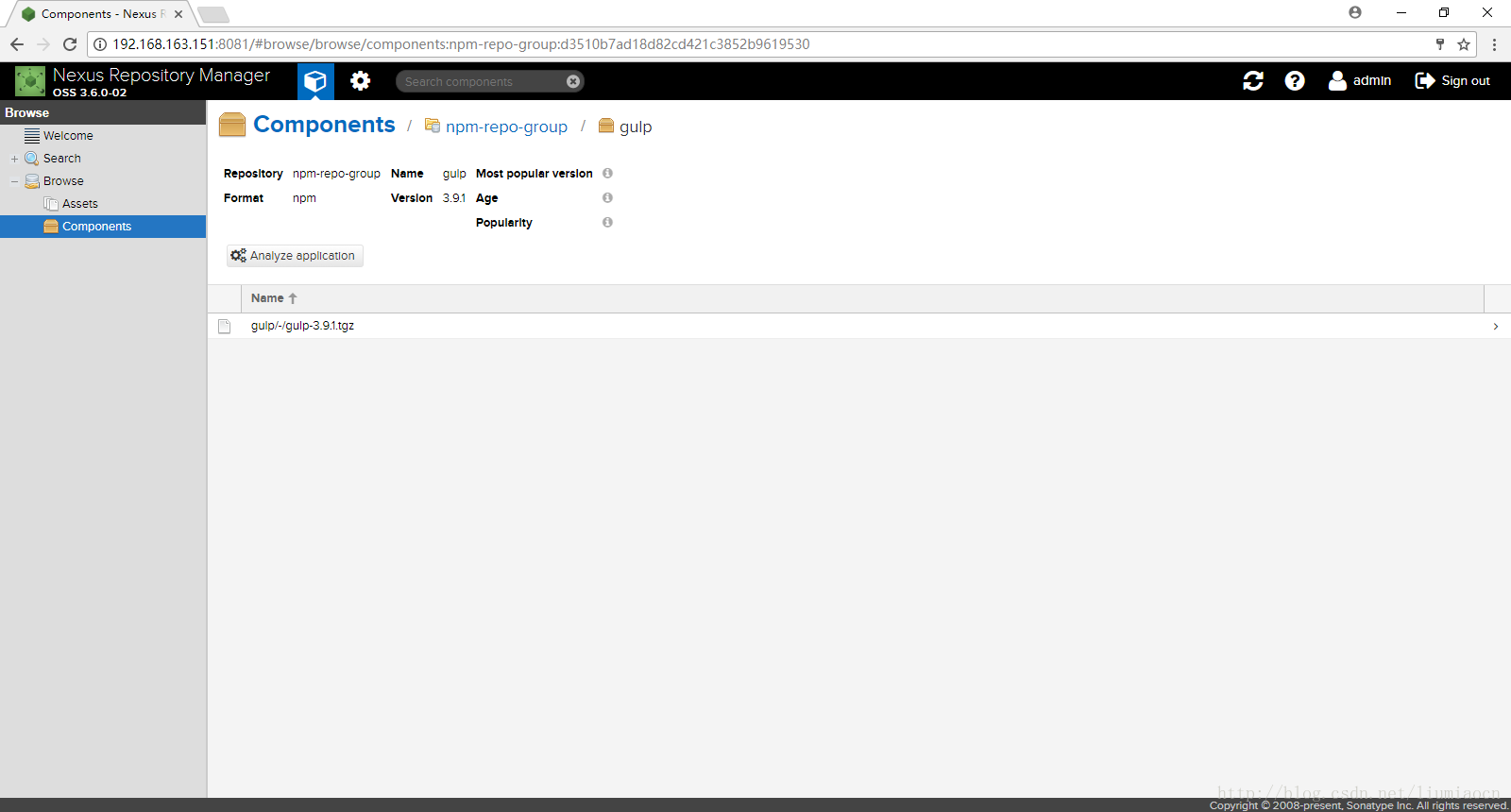Open the gulp/-/gulp-3.9.1.tgz asset row
The height and width of the screenshot is (812, 1511).
(858, 326)
